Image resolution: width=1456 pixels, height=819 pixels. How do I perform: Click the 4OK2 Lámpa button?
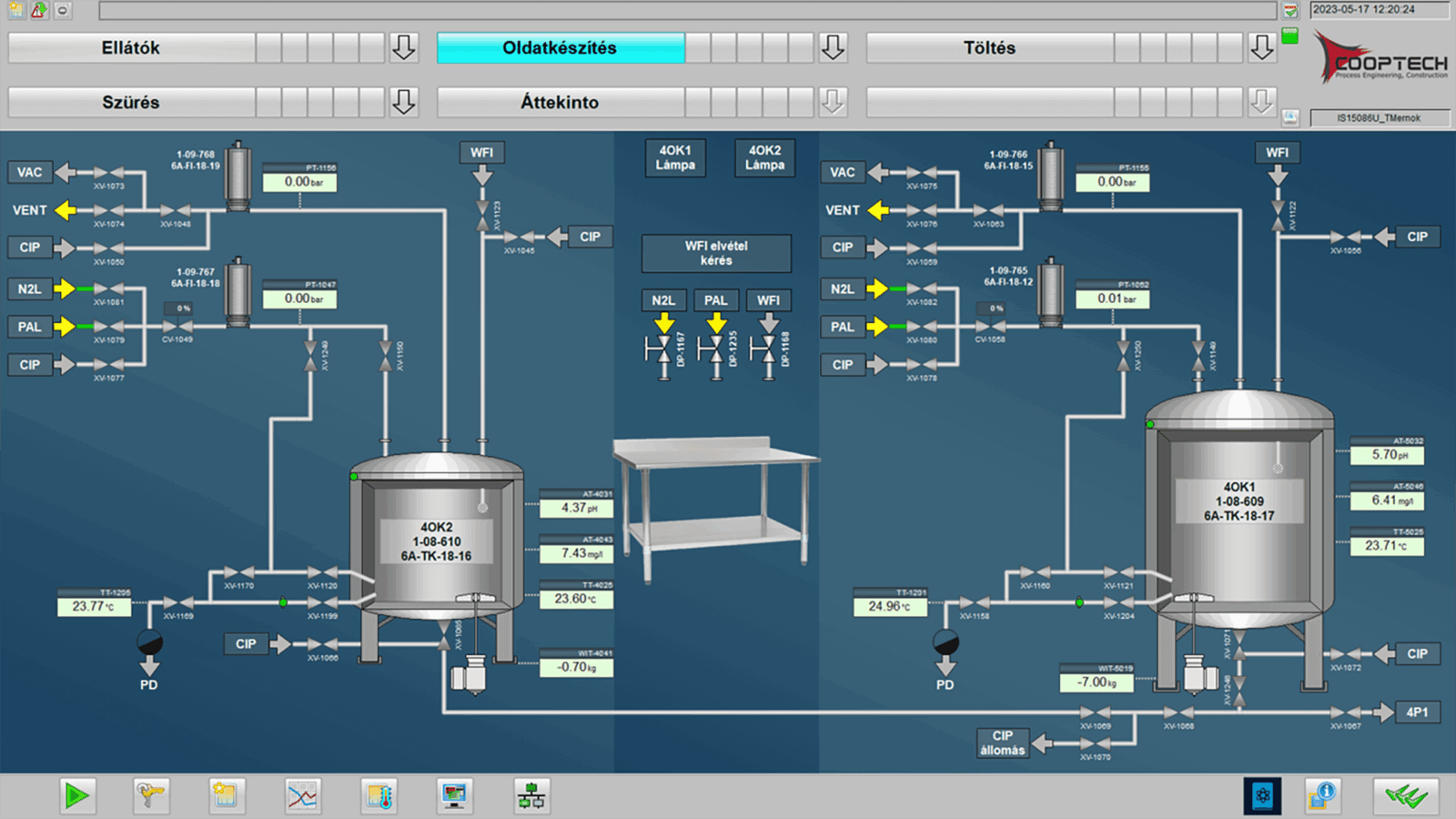[x=764, y=157]
